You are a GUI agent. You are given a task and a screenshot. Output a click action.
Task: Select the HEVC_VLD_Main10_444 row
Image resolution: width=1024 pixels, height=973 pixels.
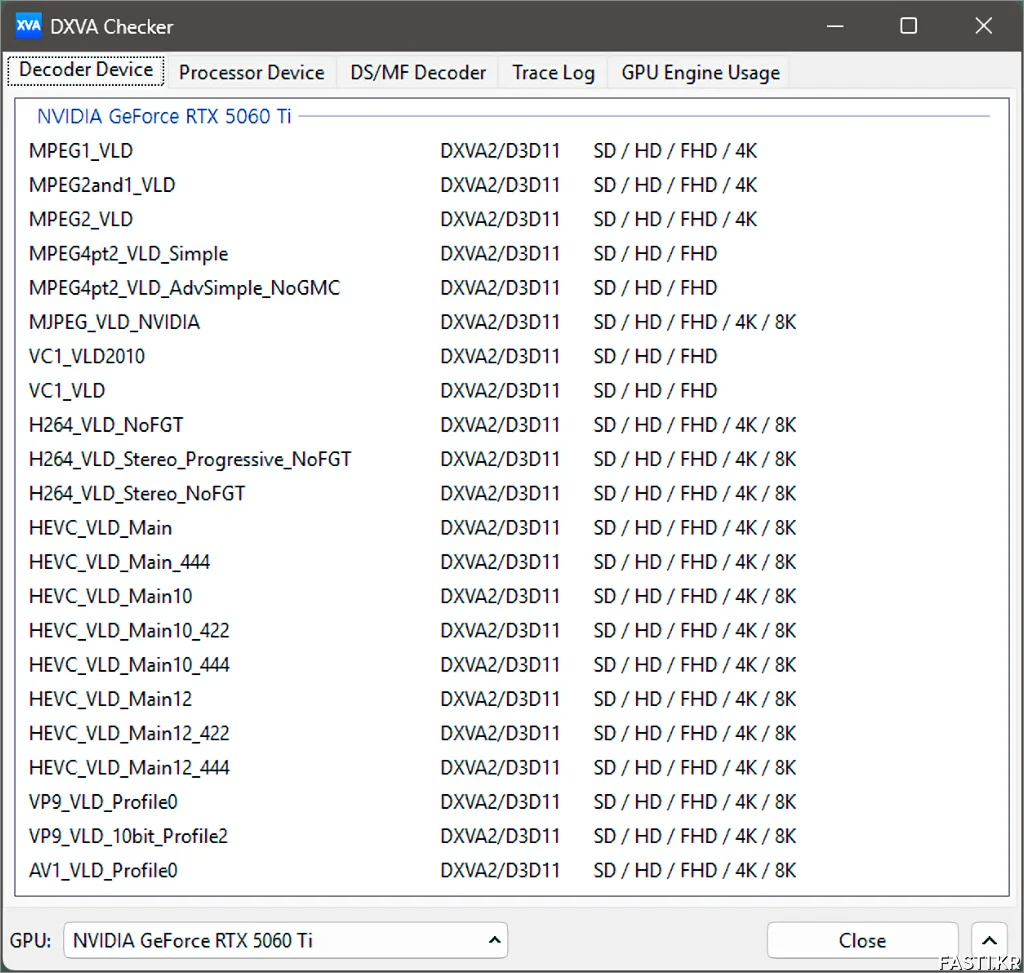511,665
